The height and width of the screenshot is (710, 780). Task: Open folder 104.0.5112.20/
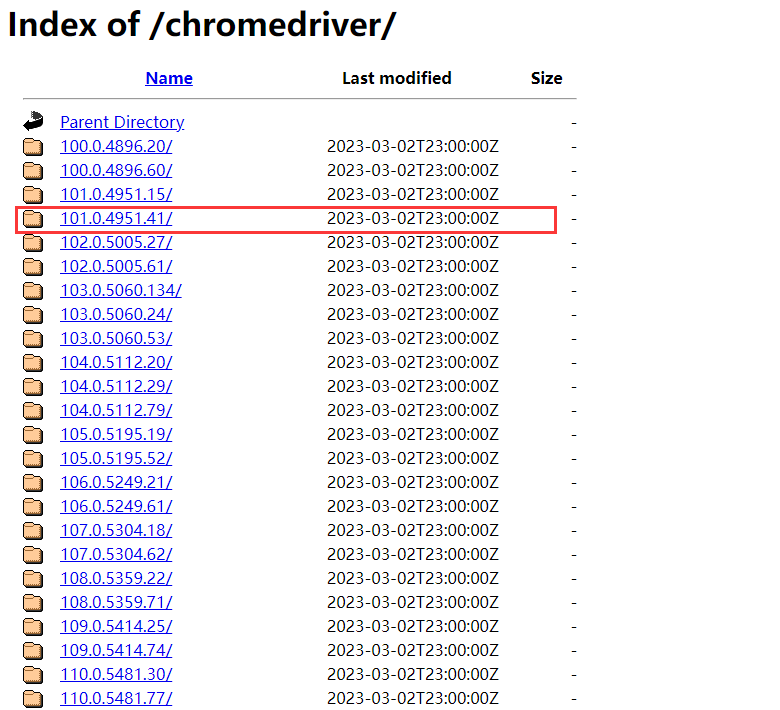[116, 362]
